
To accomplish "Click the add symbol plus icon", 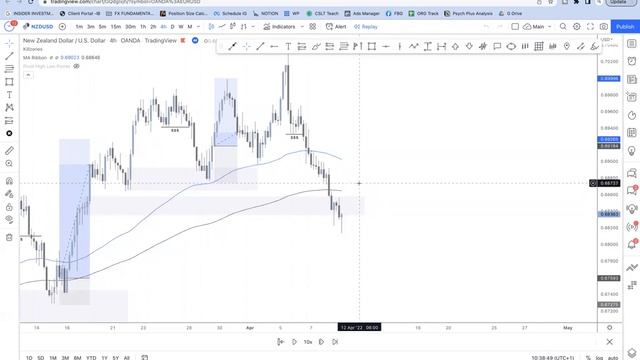I will click(x=62, y=27).
